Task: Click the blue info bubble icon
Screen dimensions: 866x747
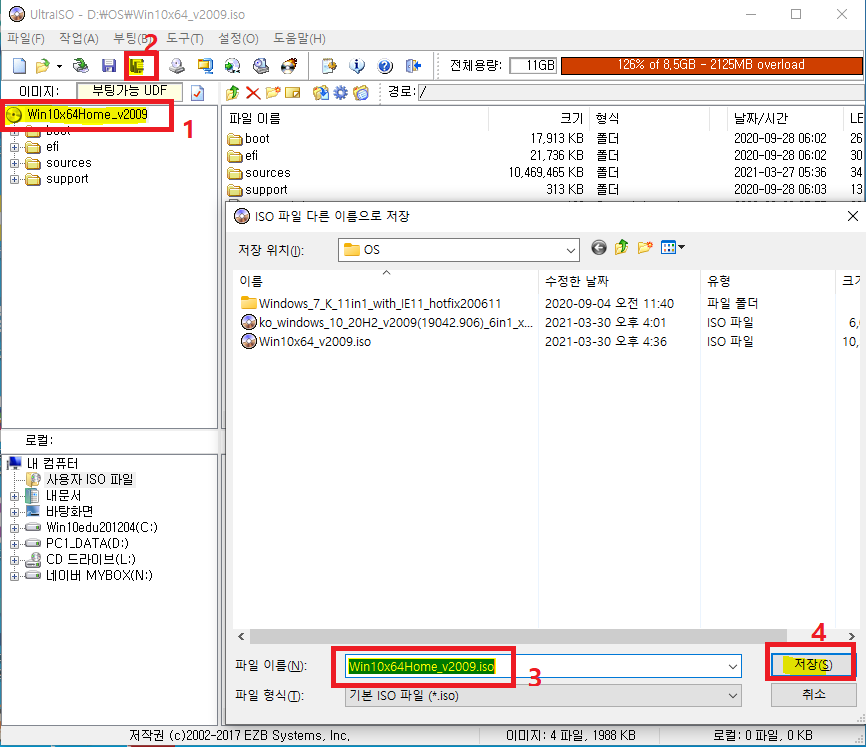Action: point(357,66)
